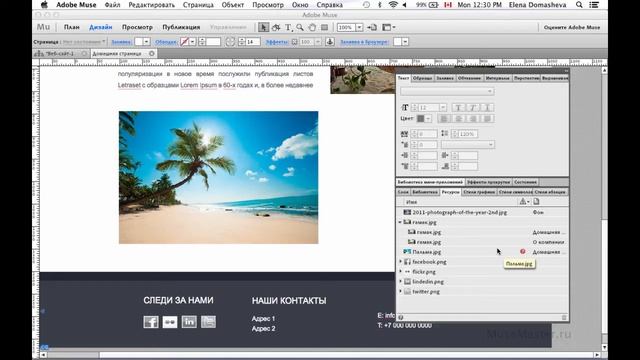The image size is (640, 360).
Task: Click the LinkedIn icon in the footer
Action: coord(189,322)
